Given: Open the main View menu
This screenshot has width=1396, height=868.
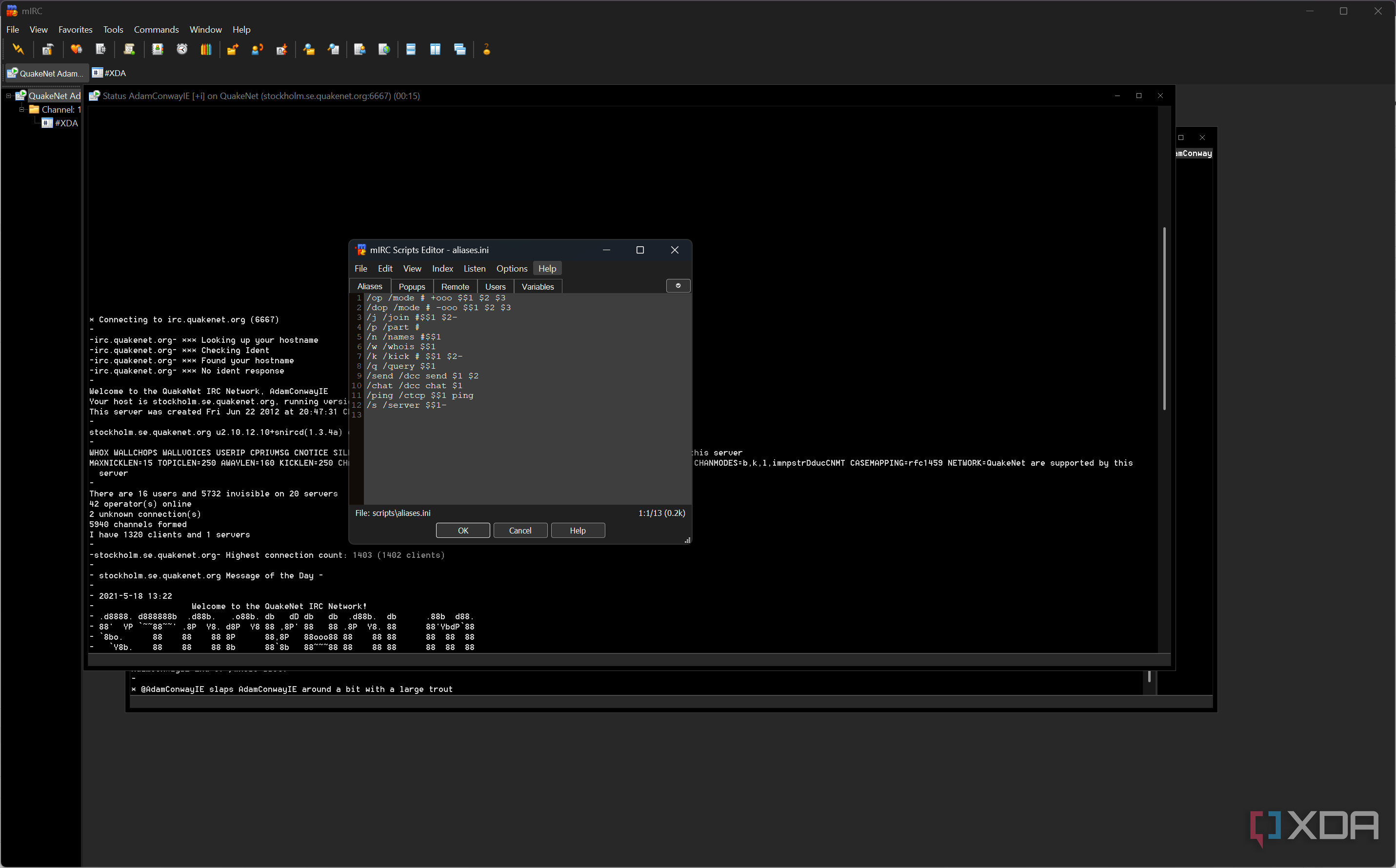Looking at the screenshot, I should point(39,29).
